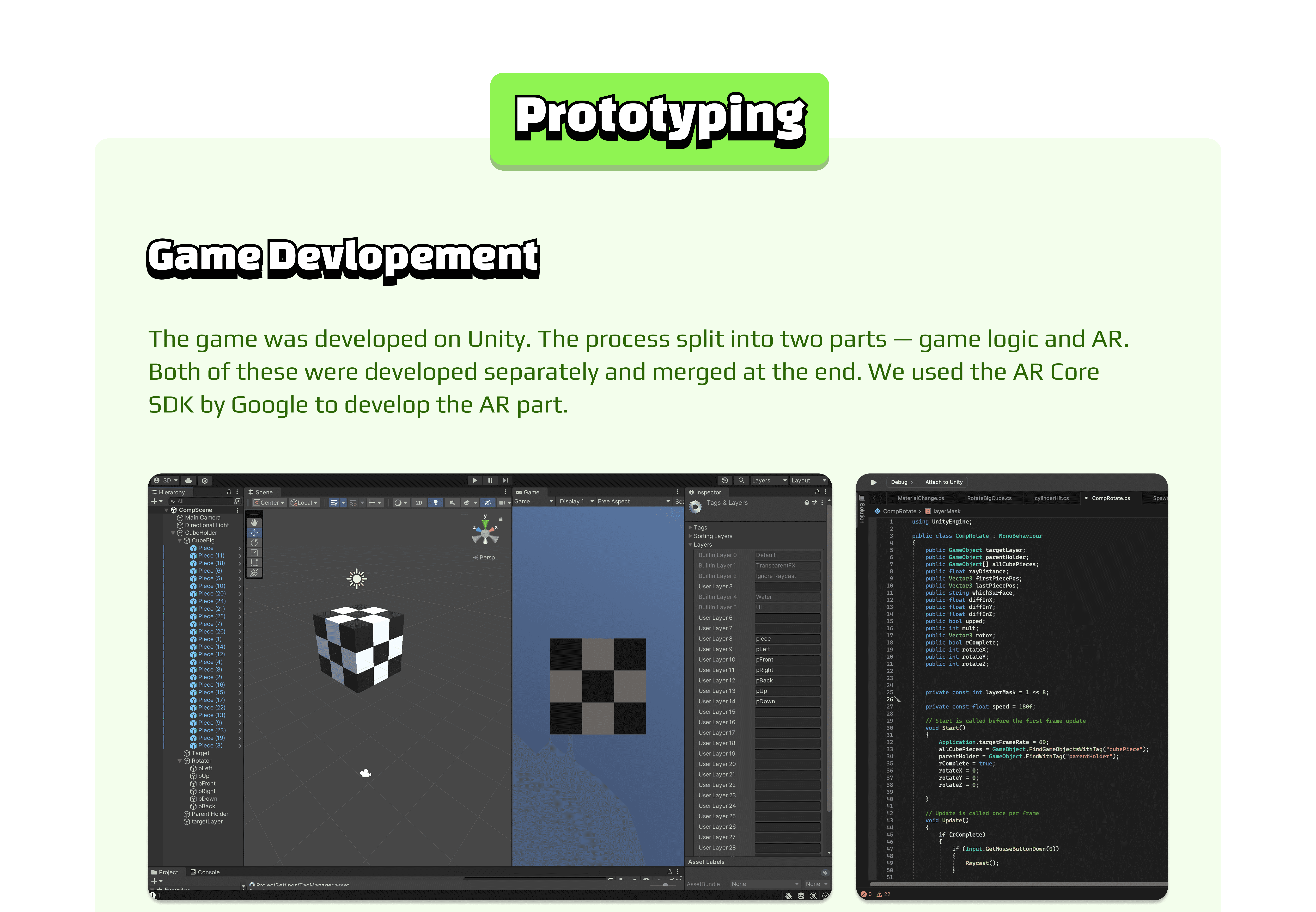Click the Attach to Unity button

(x=944, y=482)
